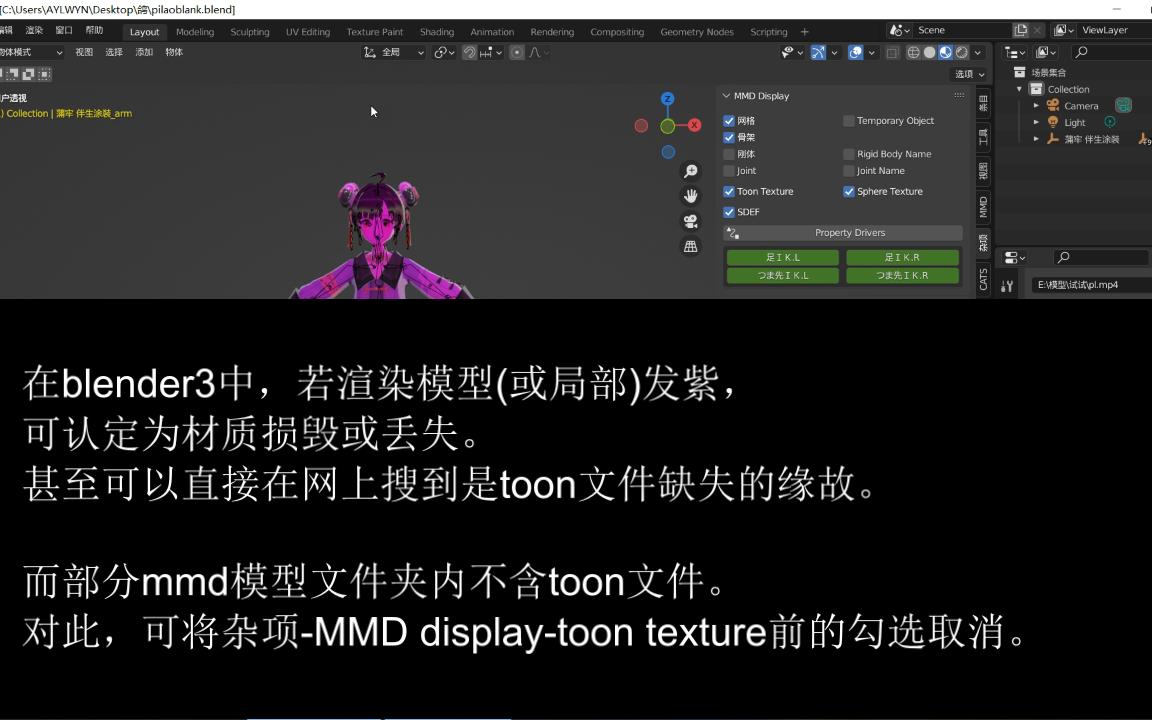Click the E:\模型\试试\pl.mp4 path field
Screen dimensions: 1152x720
pyautogui.click(x=1085, y=284)
